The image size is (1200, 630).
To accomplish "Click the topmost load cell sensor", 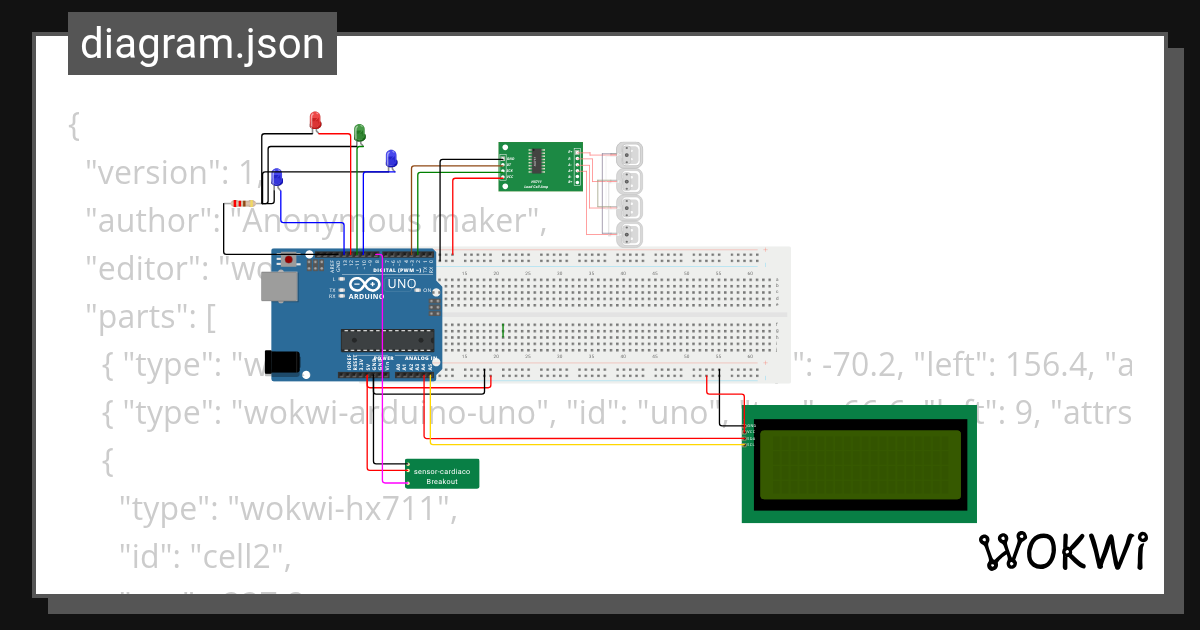I will click(630, 155).
